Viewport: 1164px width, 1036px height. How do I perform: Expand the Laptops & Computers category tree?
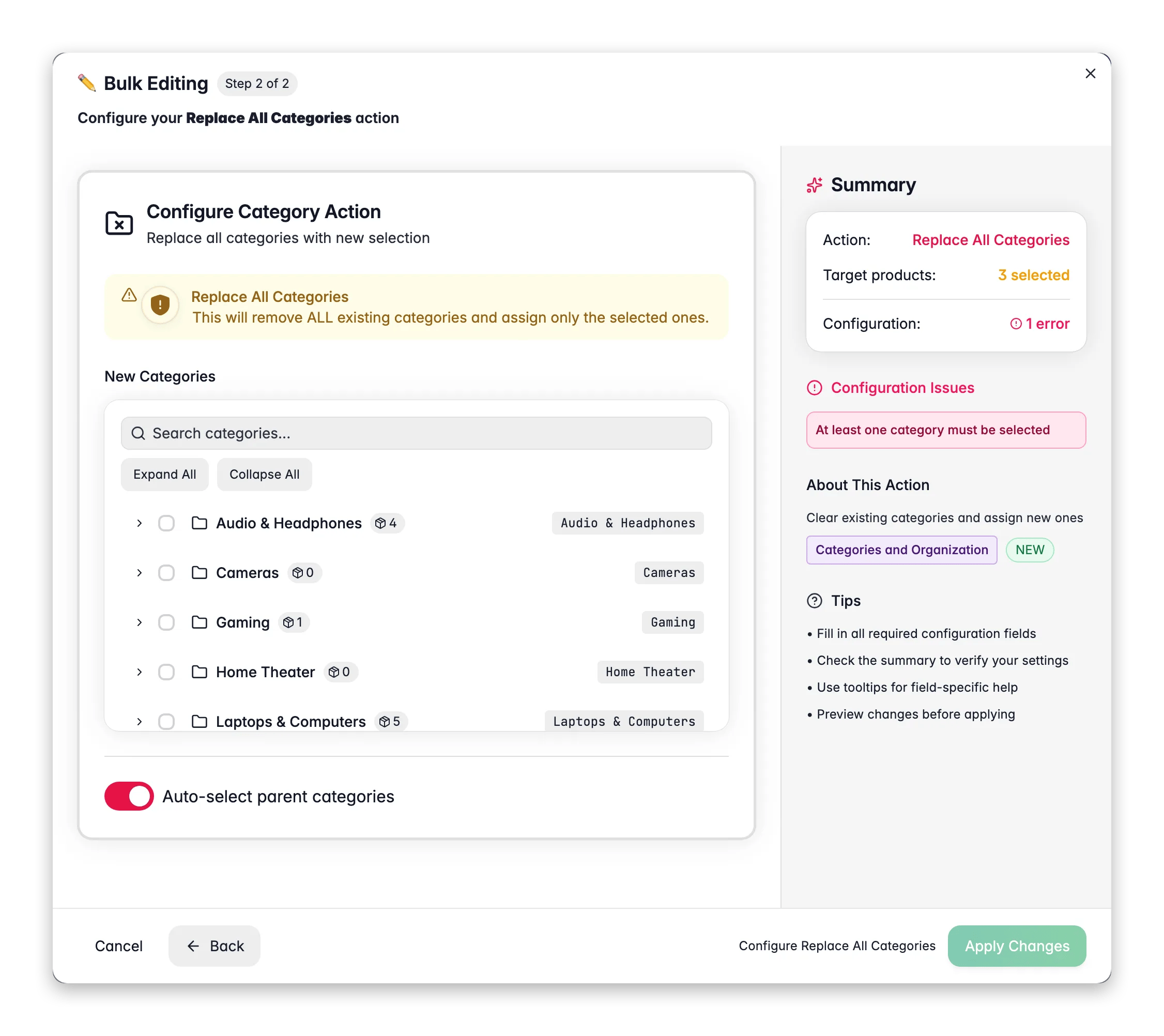139,721
